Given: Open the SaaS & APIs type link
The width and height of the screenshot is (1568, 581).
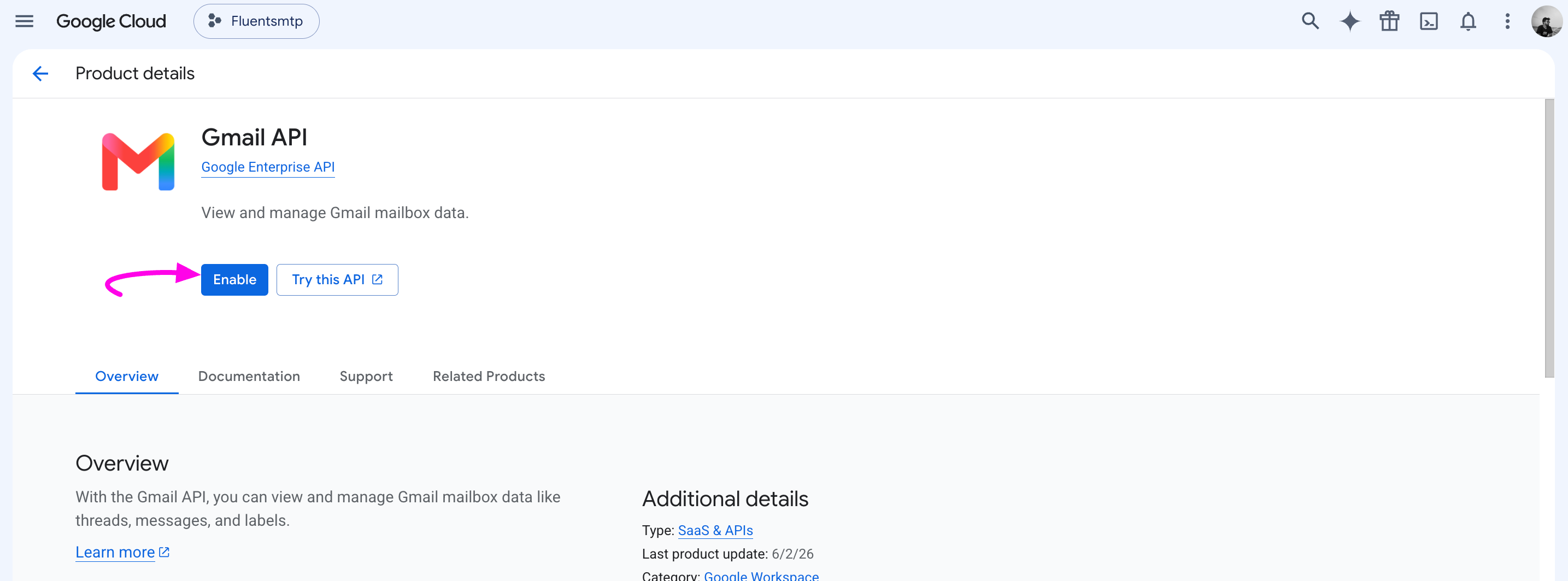Looking at the screenshot, I should click(x=715, y=531).
